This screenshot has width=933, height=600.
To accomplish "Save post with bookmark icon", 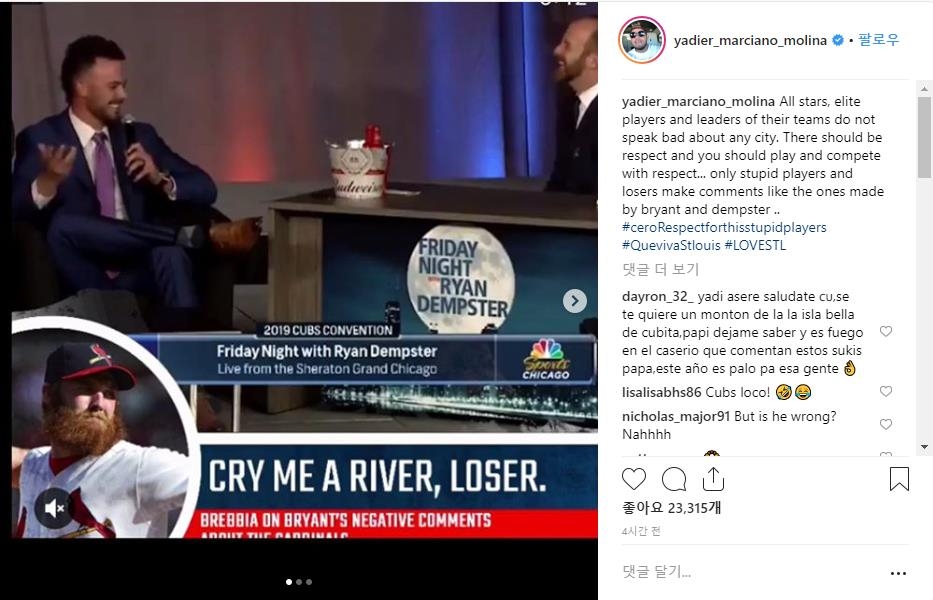I will 899,479.
